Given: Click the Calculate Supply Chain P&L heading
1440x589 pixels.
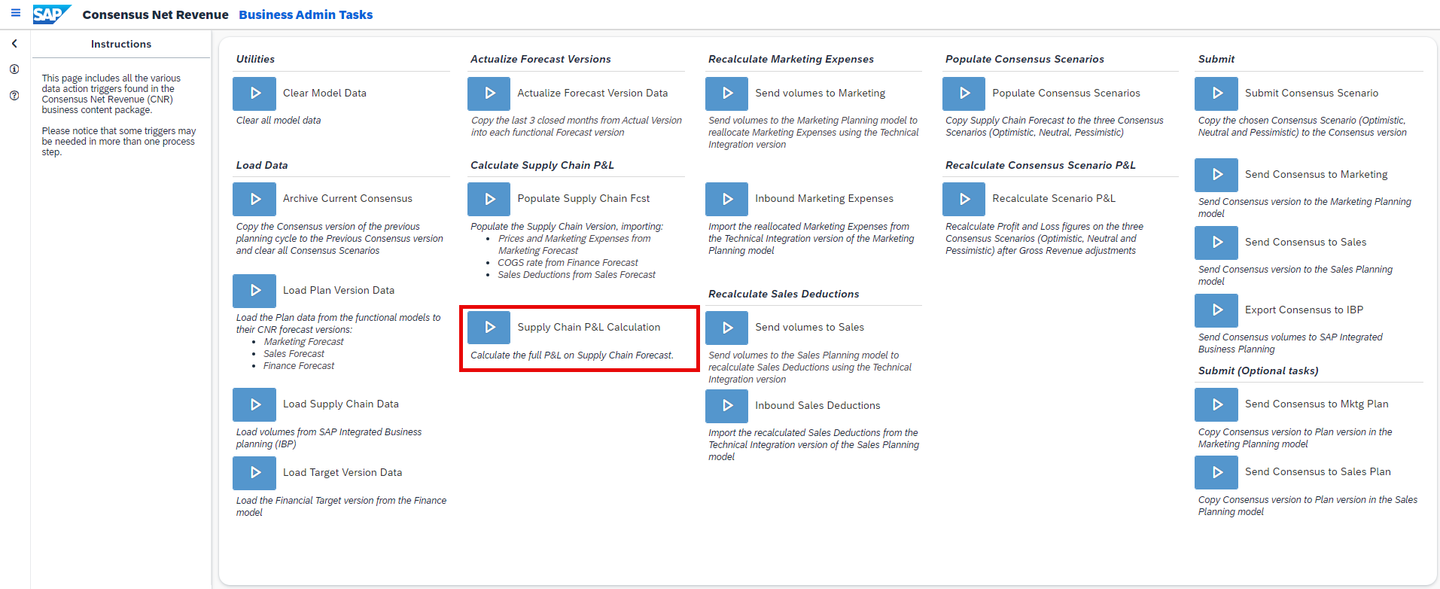Looking at the screenshot, I should pos(542,166).
